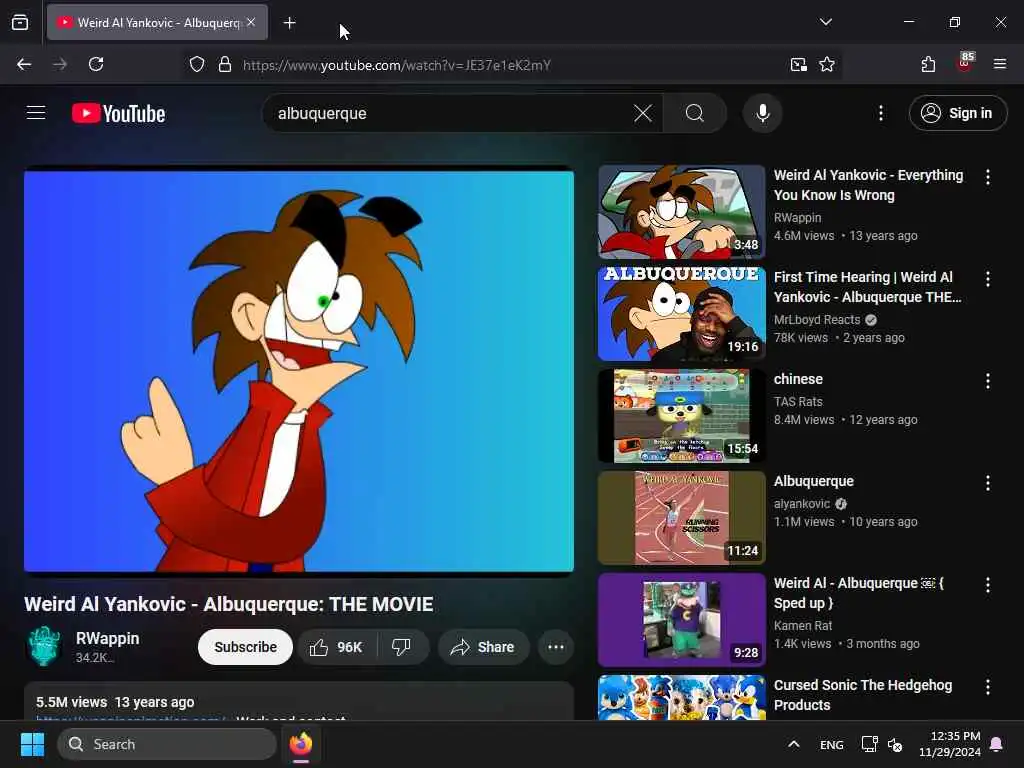Close the Weird Al Yankovic tab
The height and width of the screenshot is (768, 1024).
click(251, 22)
